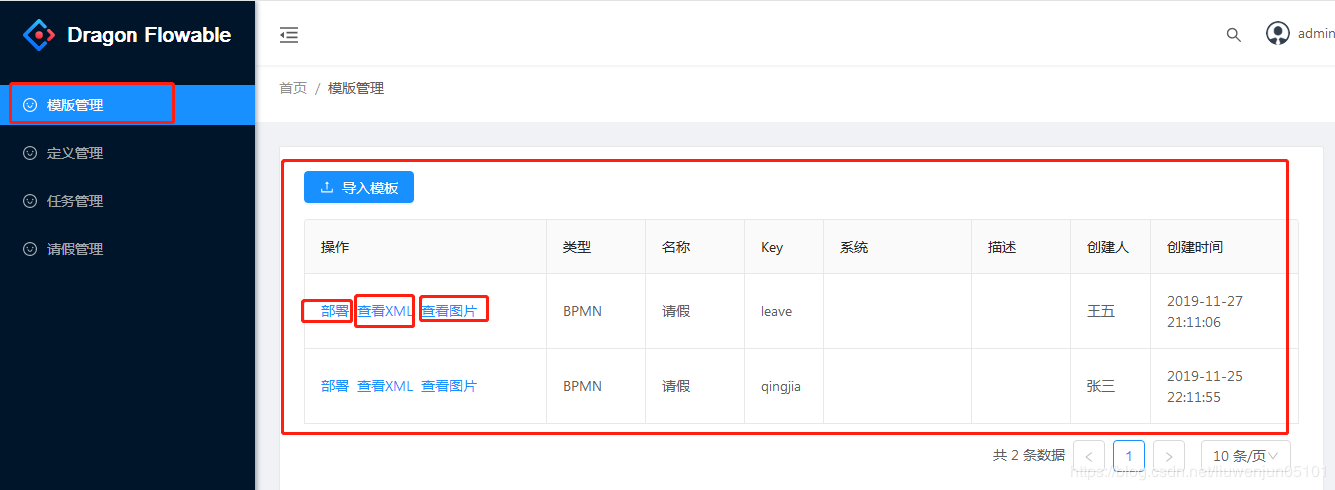Click the 2019-11-27 21:11:06 timestamp
Screen dimensions: 1335x490
pos(1205,311)
